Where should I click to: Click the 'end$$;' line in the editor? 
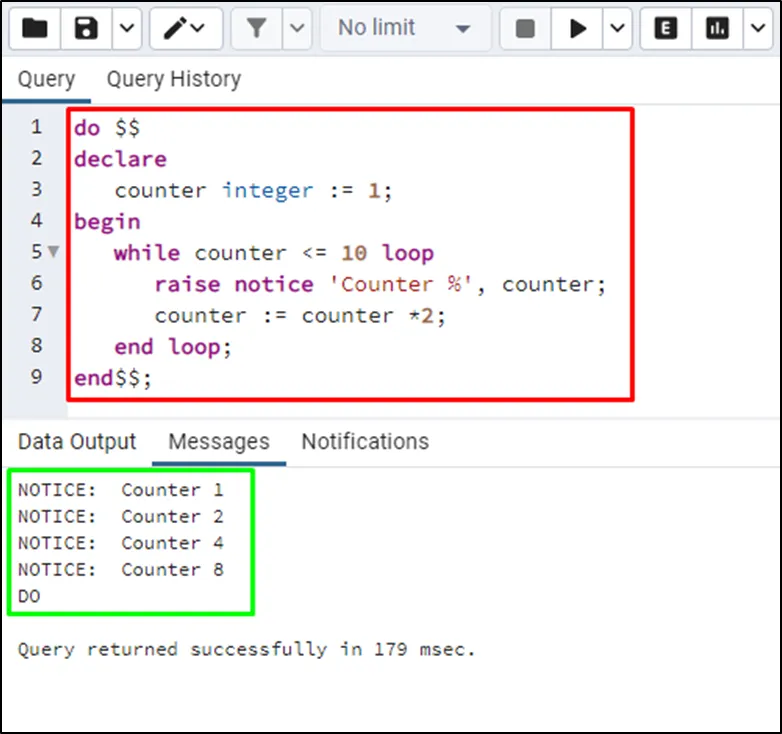pyautogui.click(x=112, y=379)
